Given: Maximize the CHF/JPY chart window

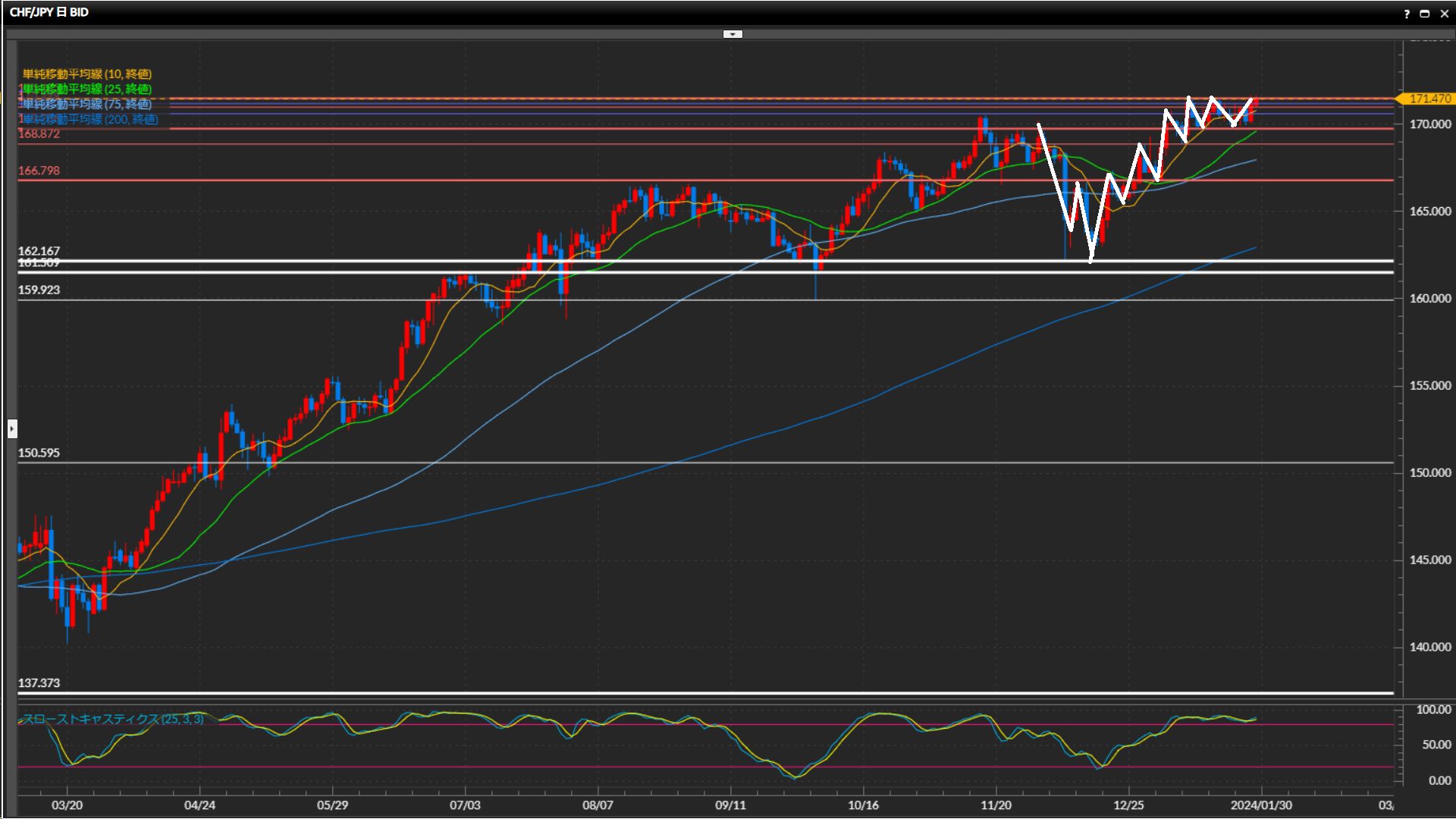Looking at the screenshot, I should [1424, 14].
